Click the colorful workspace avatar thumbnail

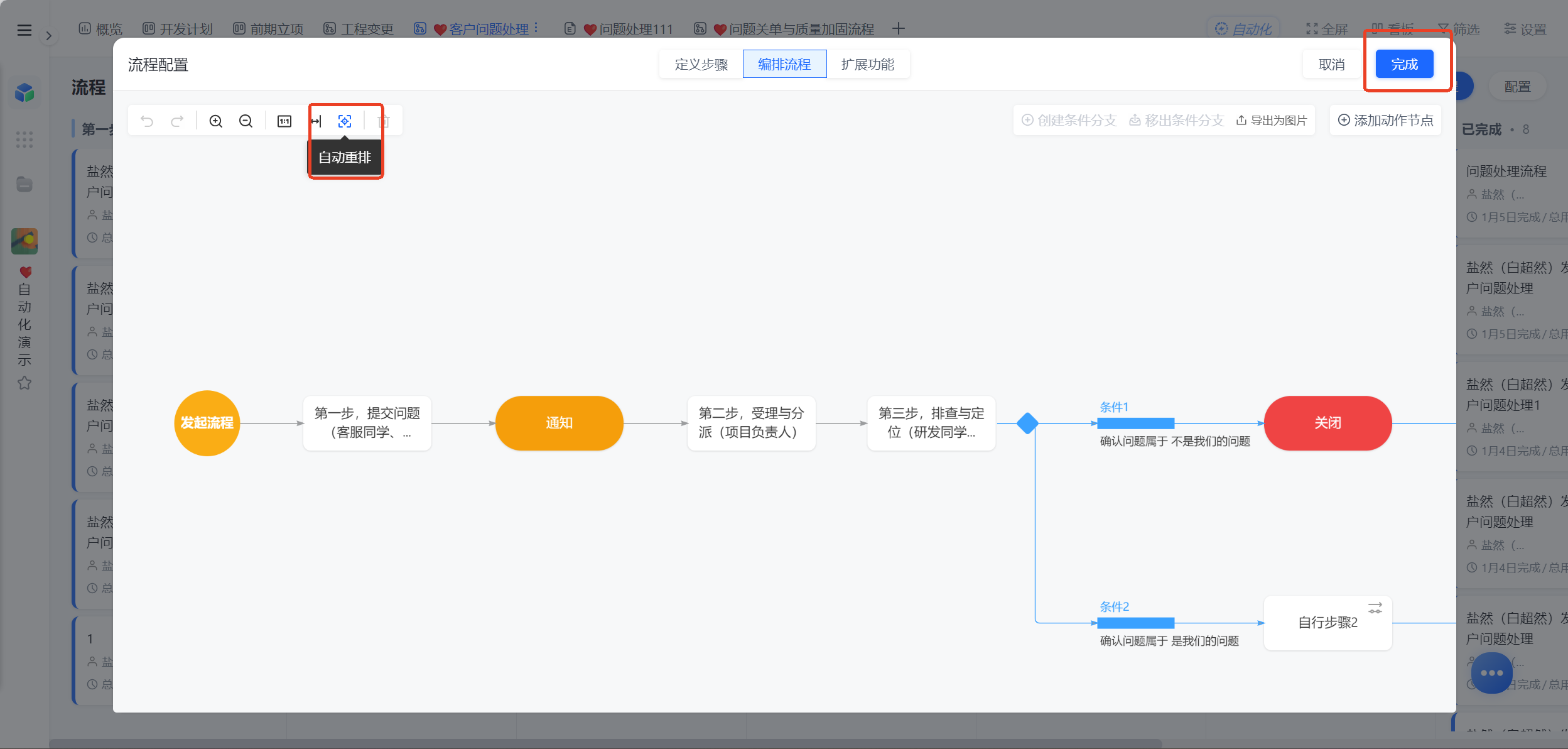click(24, 241)
